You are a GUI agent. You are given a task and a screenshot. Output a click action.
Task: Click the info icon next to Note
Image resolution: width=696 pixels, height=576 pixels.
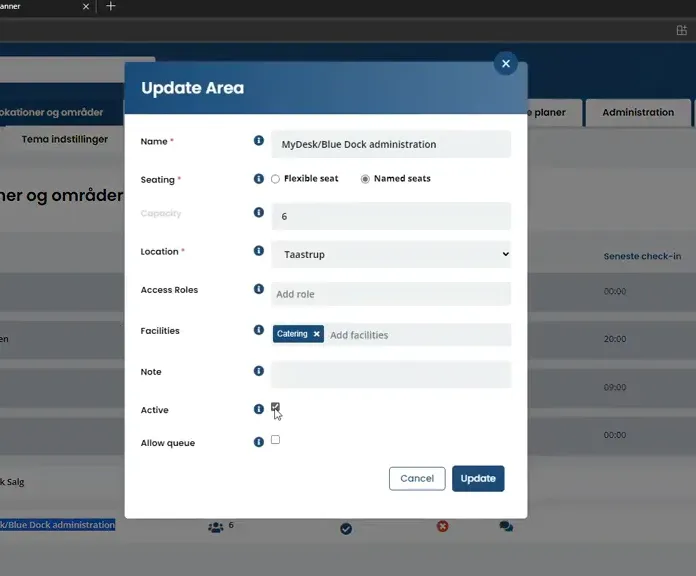259,371
